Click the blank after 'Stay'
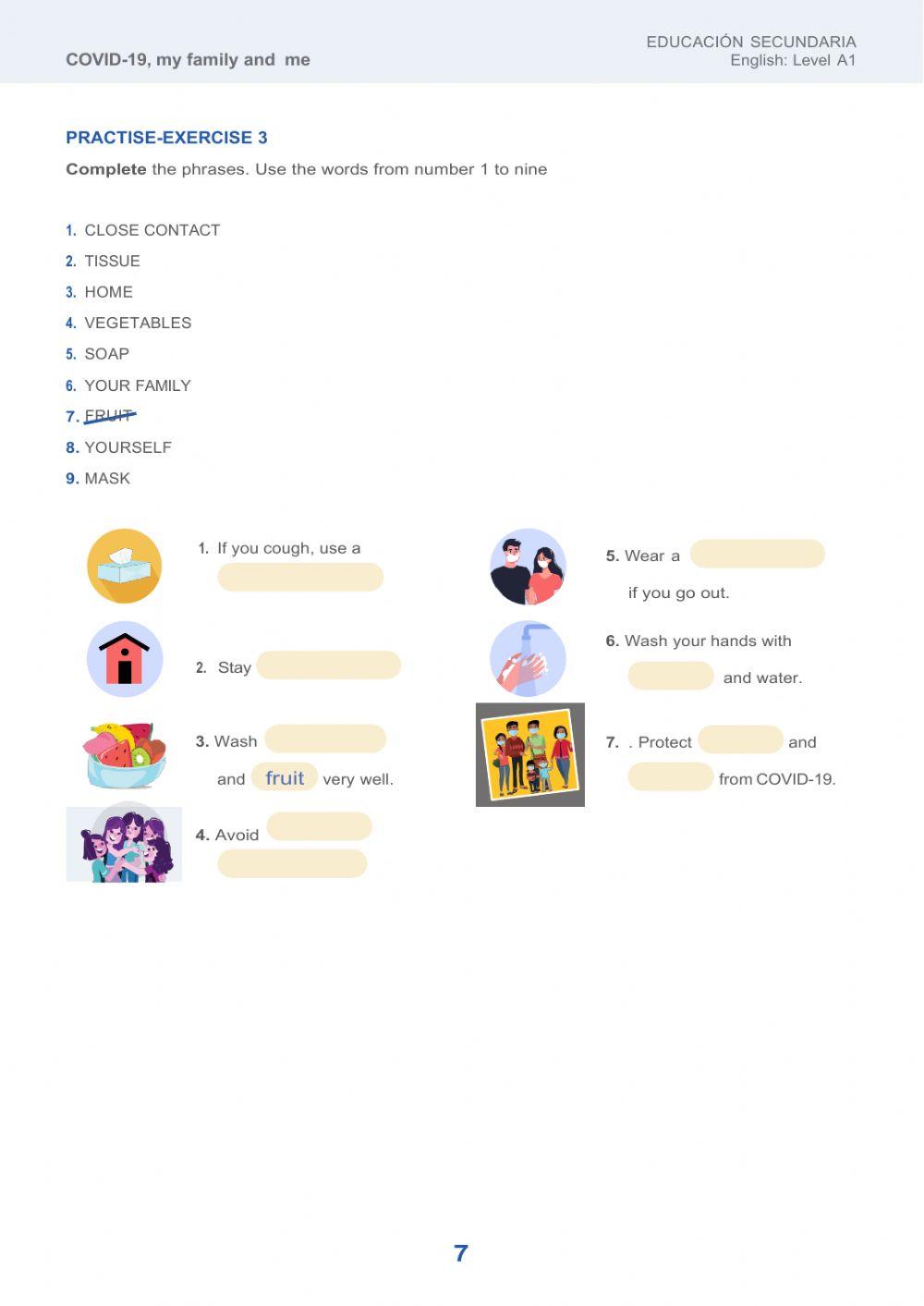 [x=328, y=665]
